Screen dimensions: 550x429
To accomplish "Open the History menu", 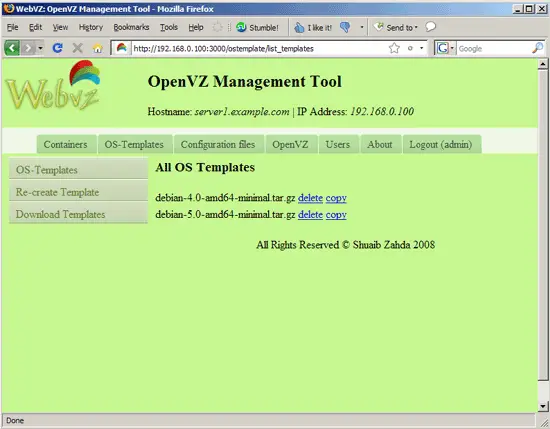I will click(91, 27).
